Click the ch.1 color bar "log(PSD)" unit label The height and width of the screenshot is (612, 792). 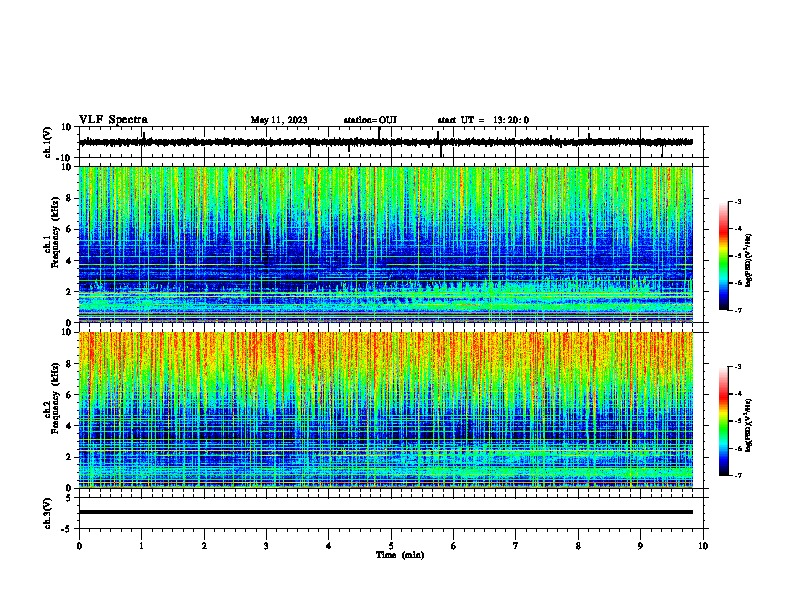click(749, 260)
